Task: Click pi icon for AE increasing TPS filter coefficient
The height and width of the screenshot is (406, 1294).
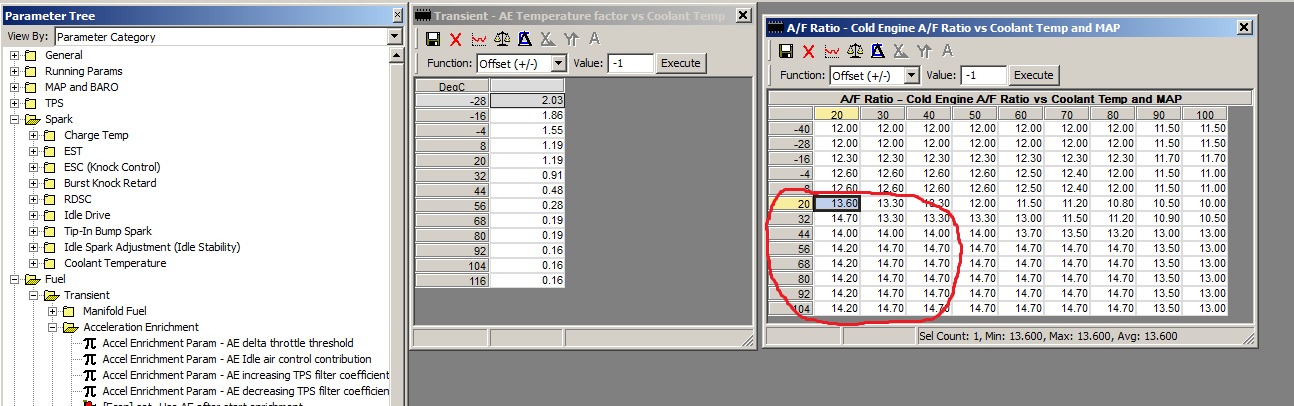Action: (89, 375)
